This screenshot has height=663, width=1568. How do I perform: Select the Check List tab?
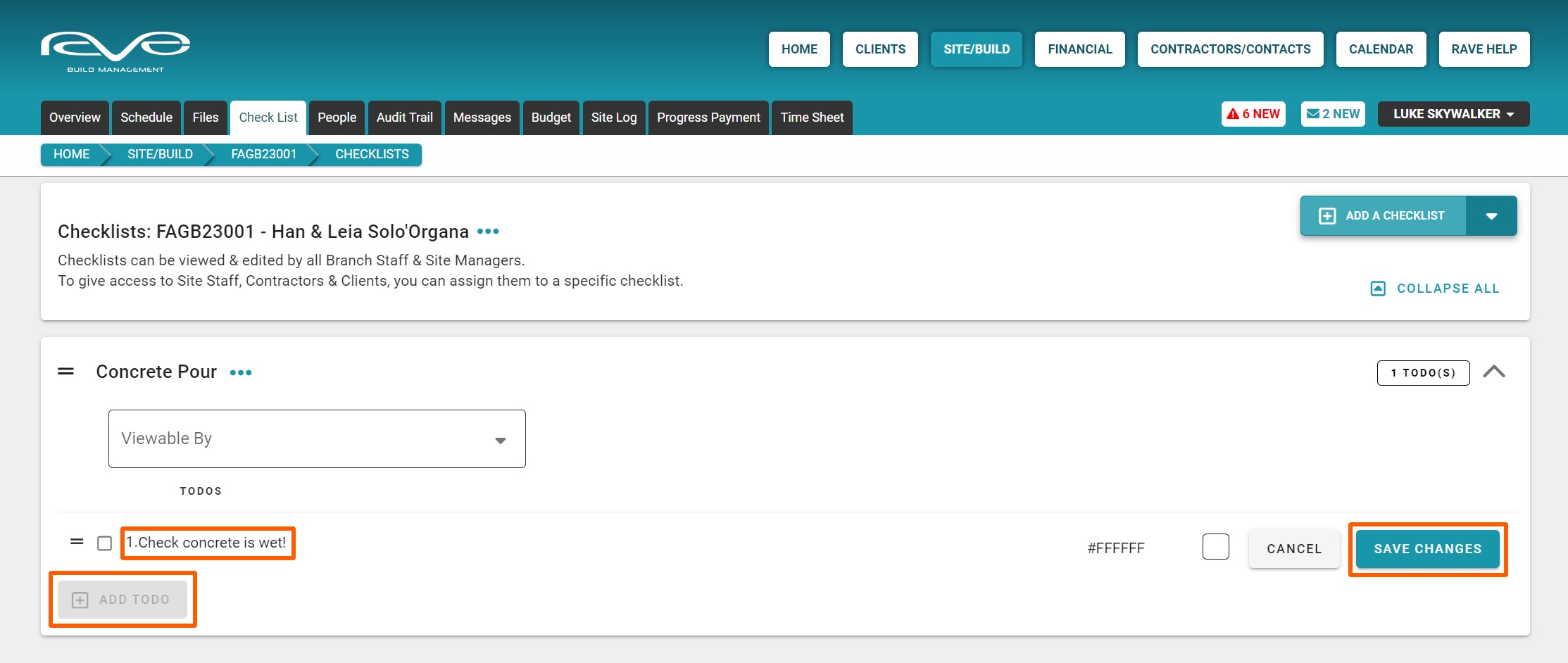268,118
